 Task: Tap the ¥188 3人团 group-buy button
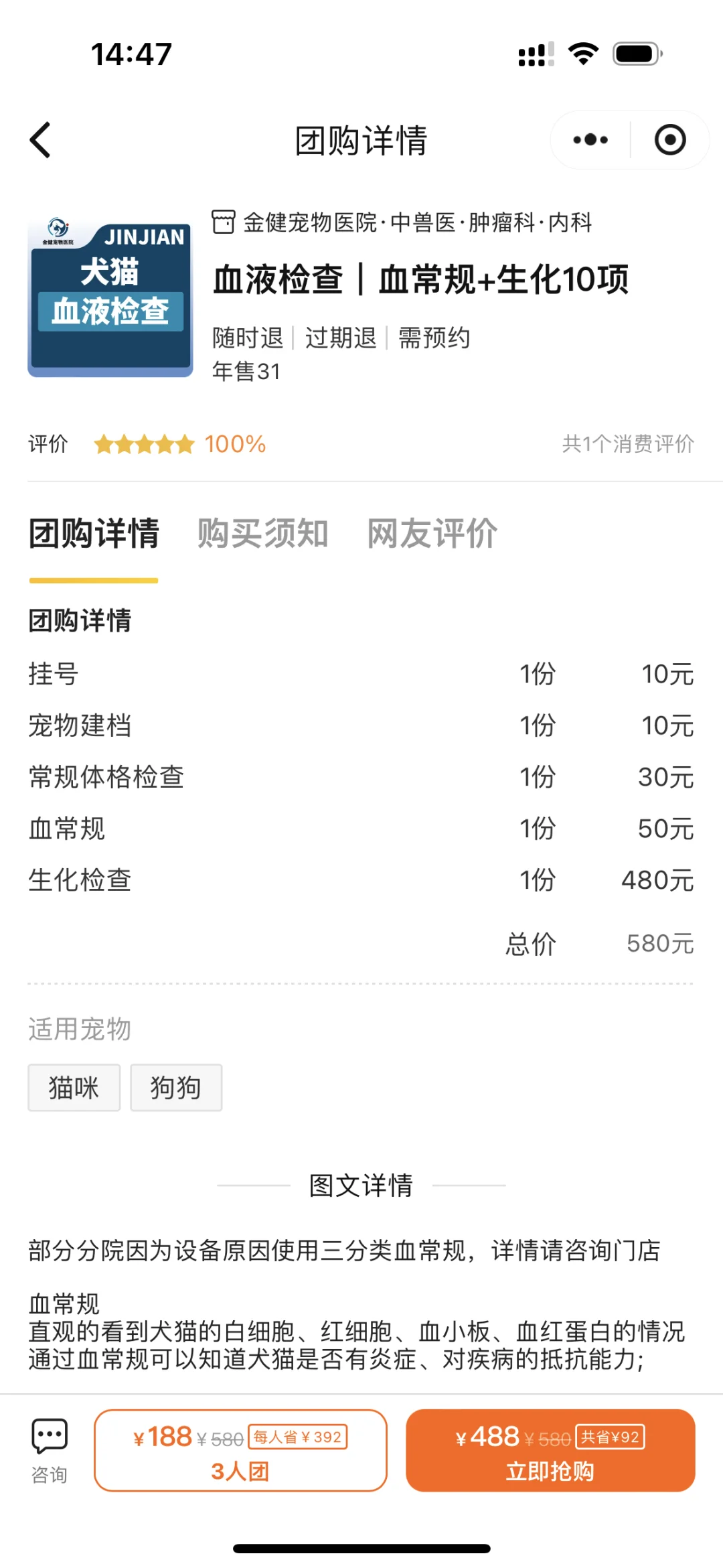(241, 1450)
